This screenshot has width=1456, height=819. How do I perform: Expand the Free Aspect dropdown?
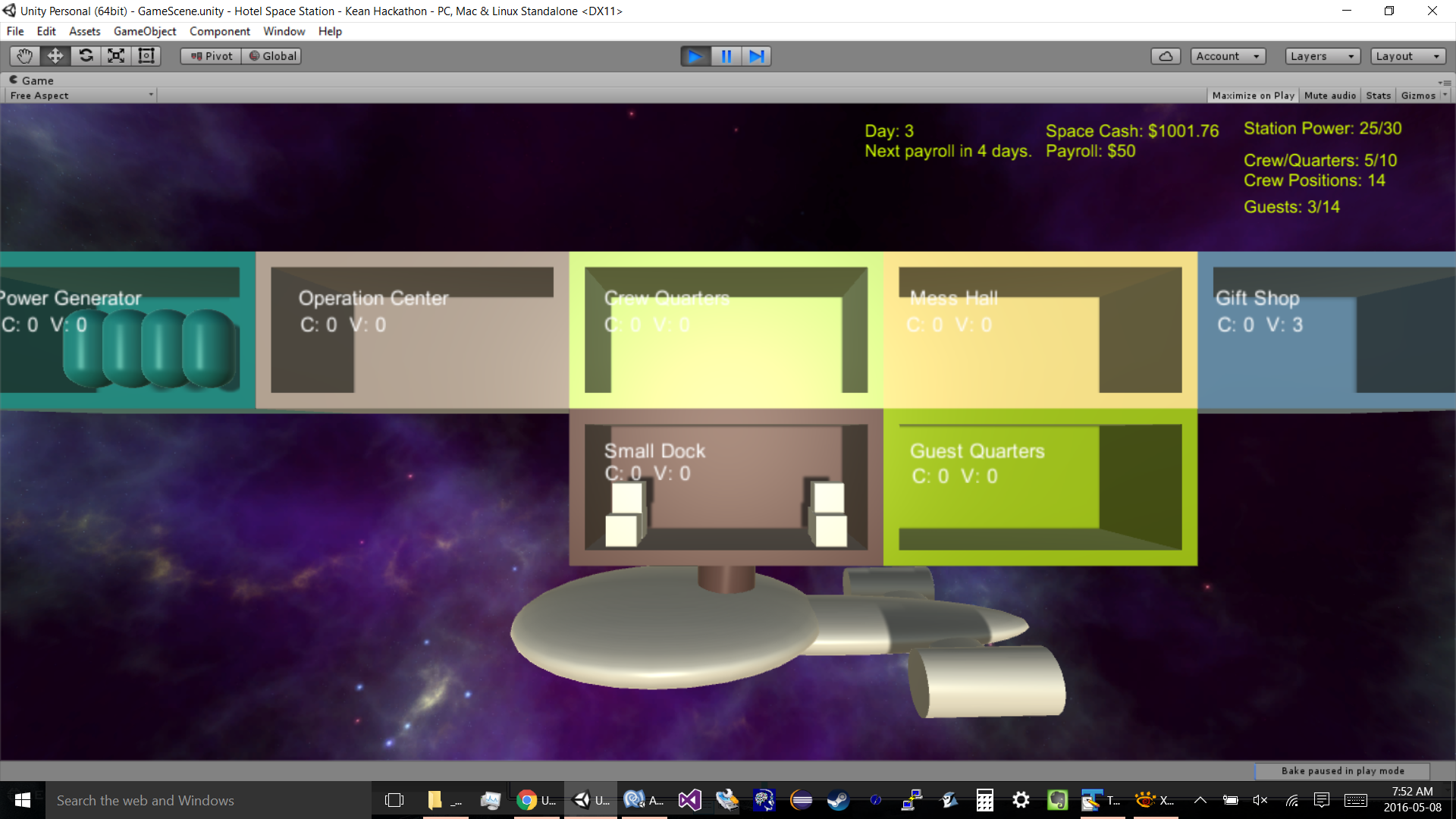[81, 96]
